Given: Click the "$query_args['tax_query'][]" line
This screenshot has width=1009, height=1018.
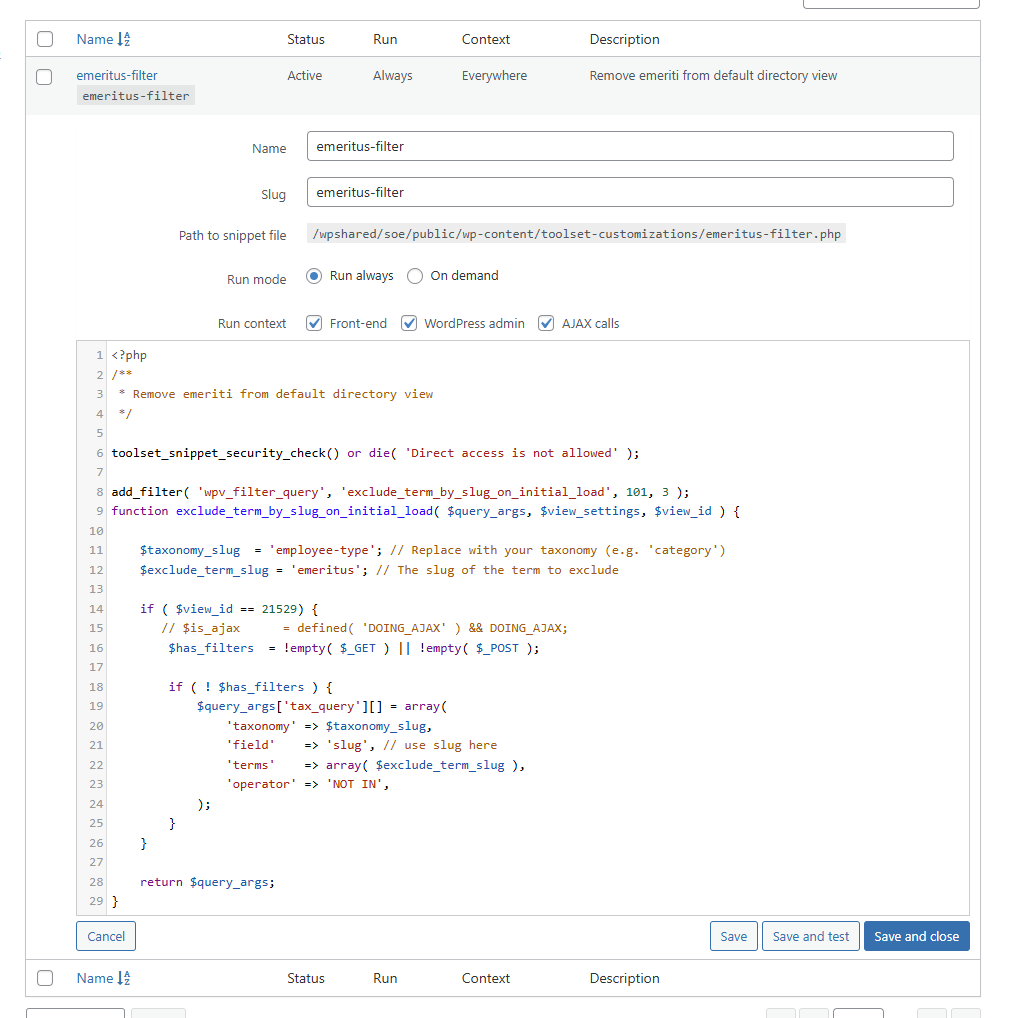Looking at the screenshot, I should (322, 706).
